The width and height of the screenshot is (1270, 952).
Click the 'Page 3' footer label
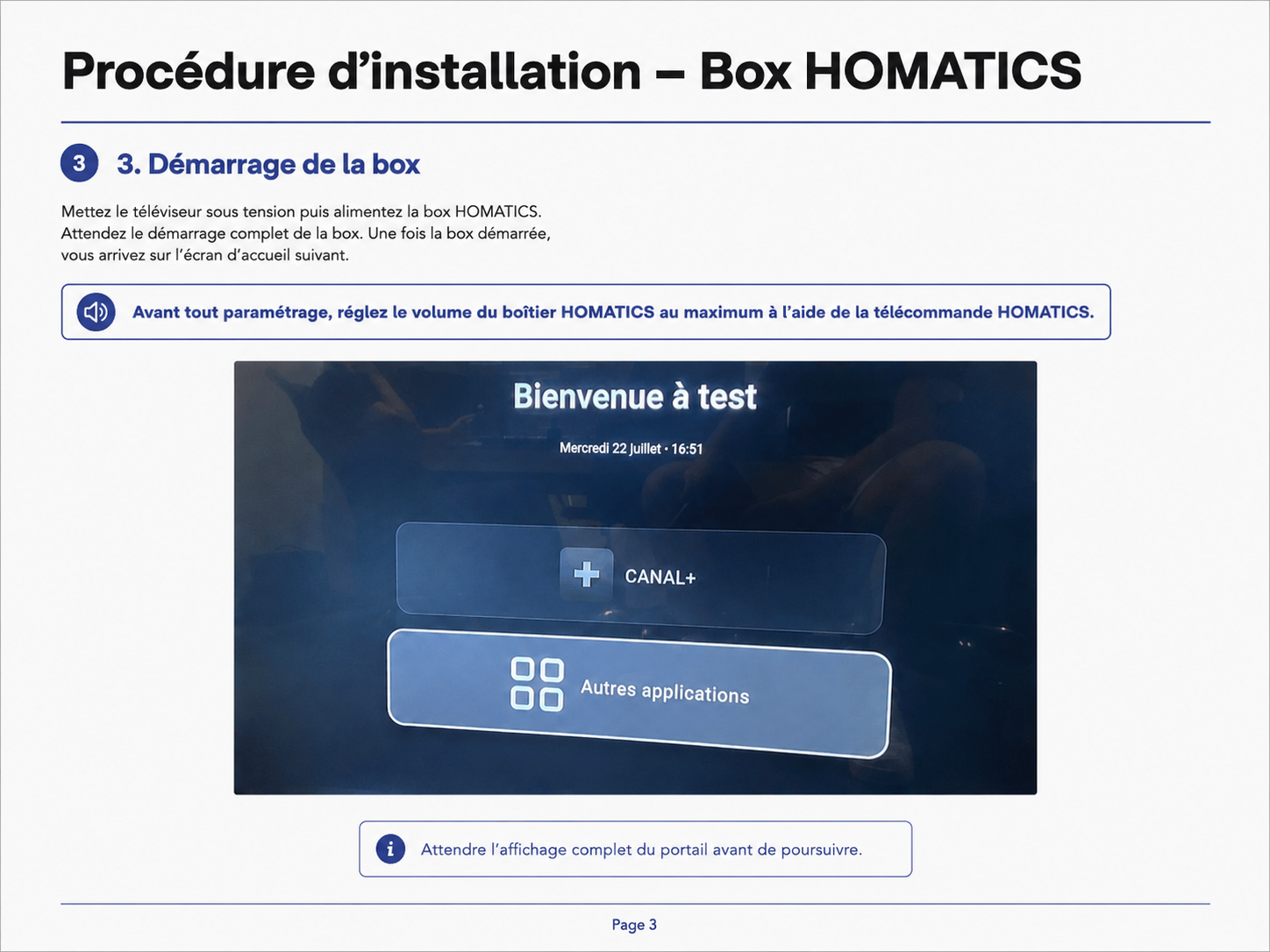(634, 925)
